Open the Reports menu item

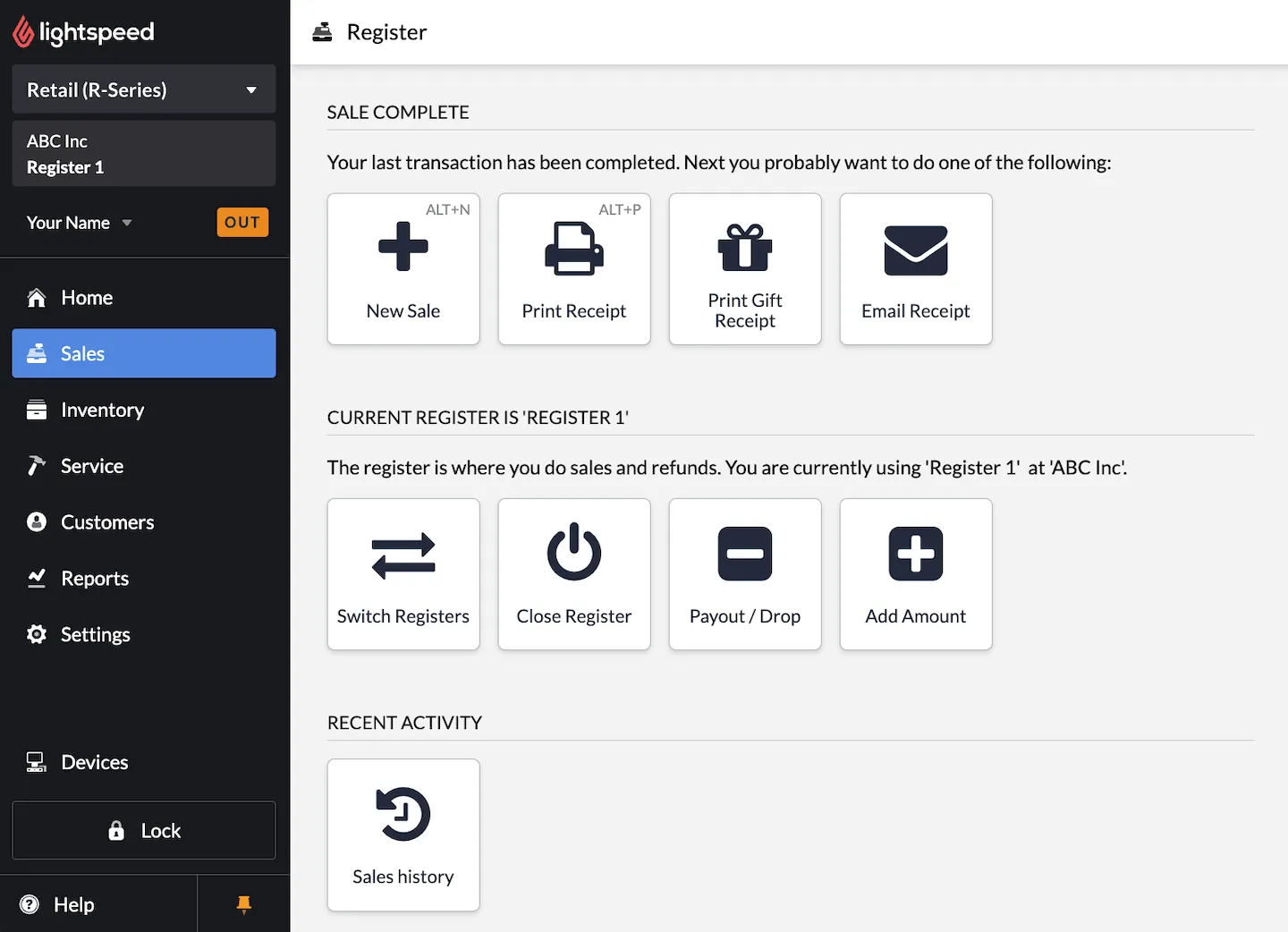coord(95,579)
